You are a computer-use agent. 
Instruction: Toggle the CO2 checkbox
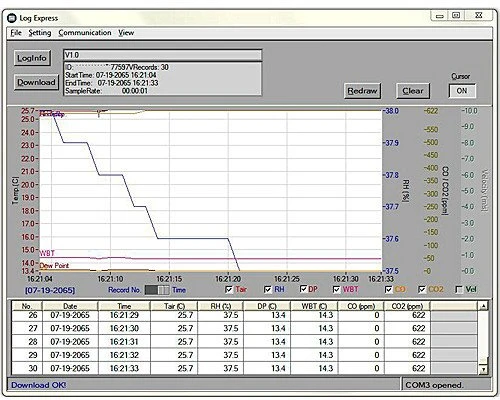pos(422,289)
